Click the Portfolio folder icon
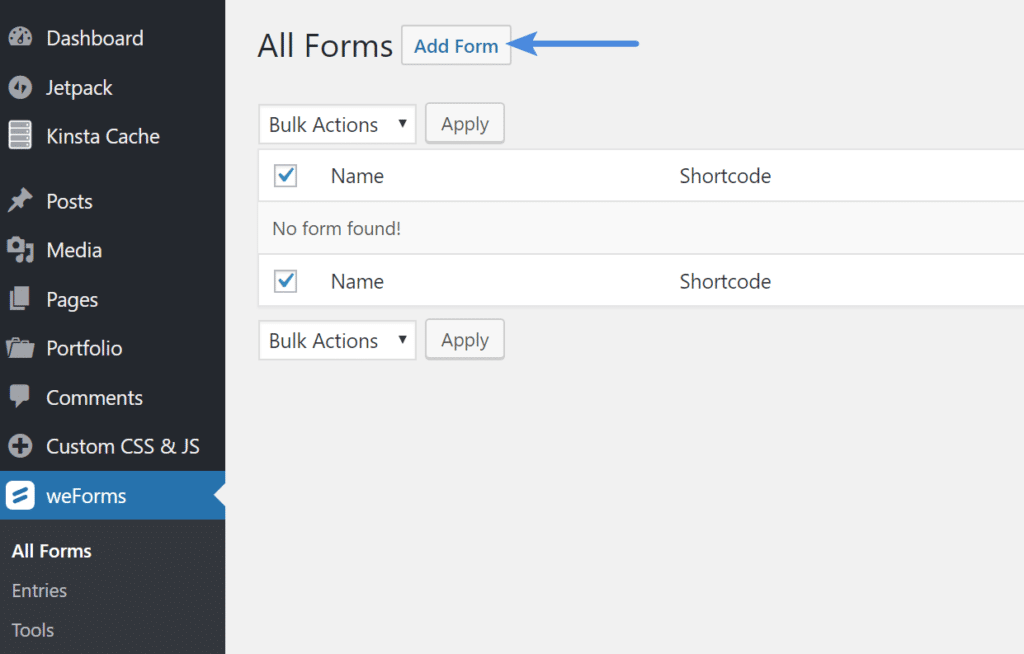 22,348
